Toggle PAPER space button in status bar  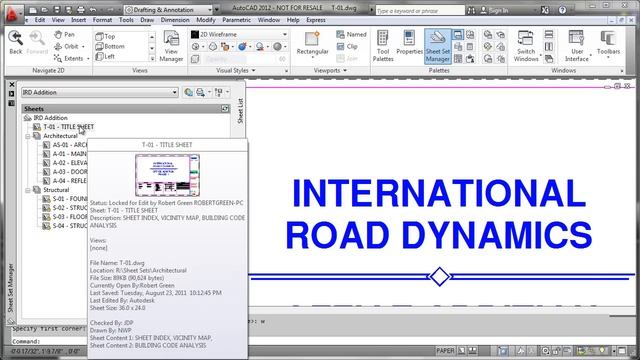445,351
